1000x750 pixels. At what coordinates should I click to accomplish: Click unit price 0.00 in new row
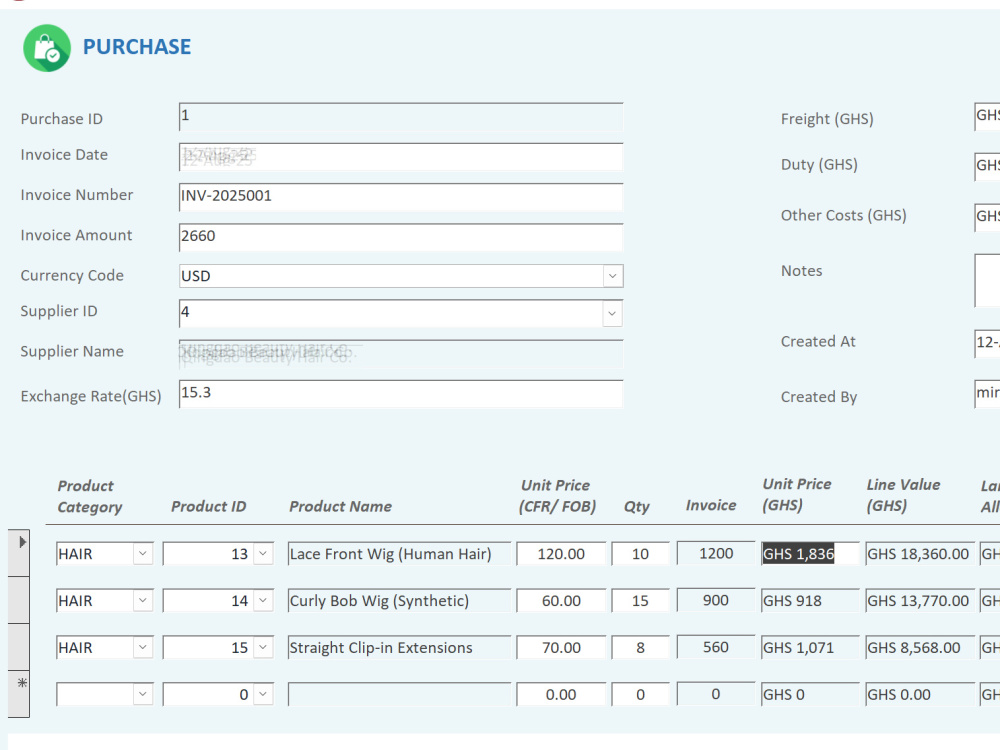pyautogui.click(x=561, y=694)
